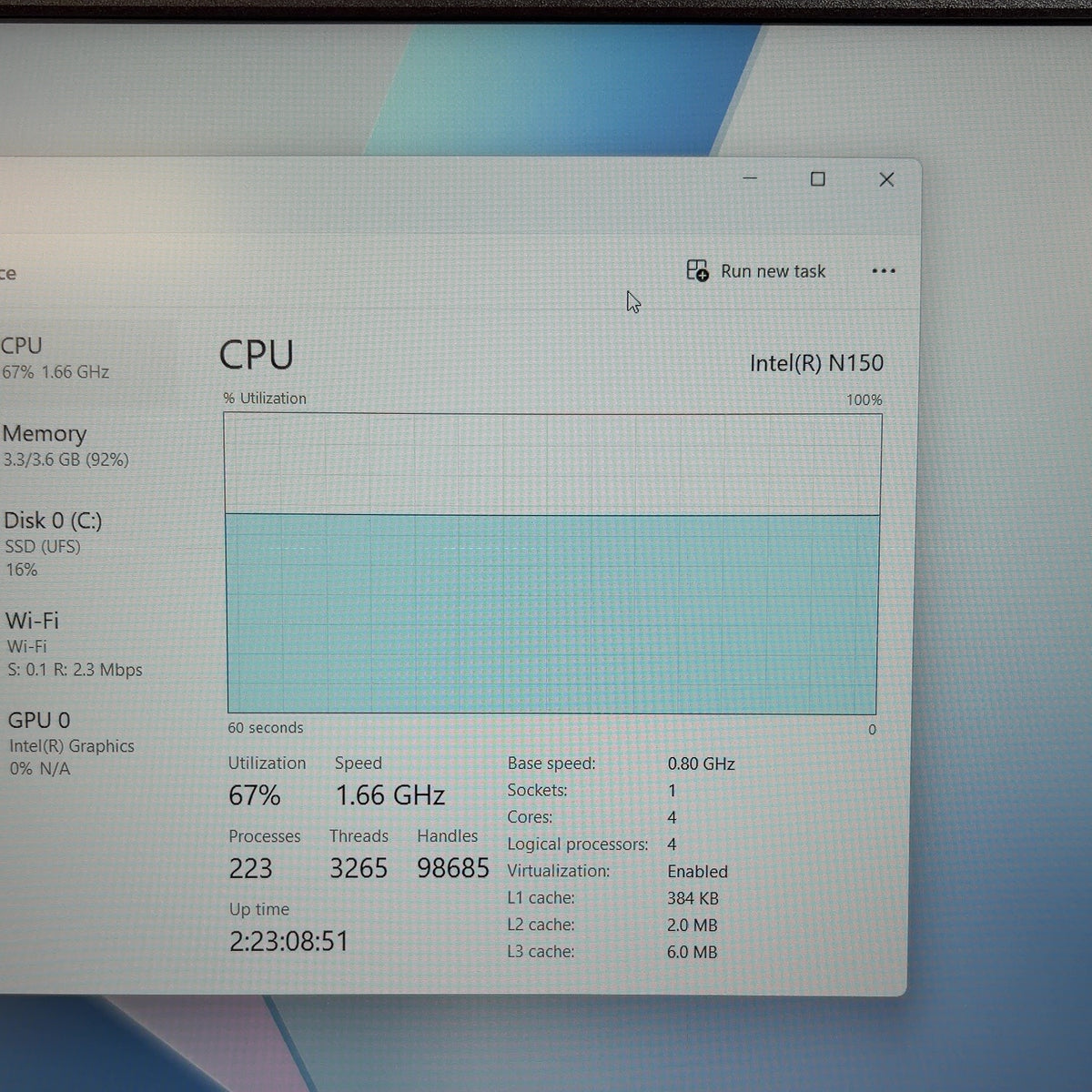Click the L2 cache value 2.0 MB

tap(692, 925)
